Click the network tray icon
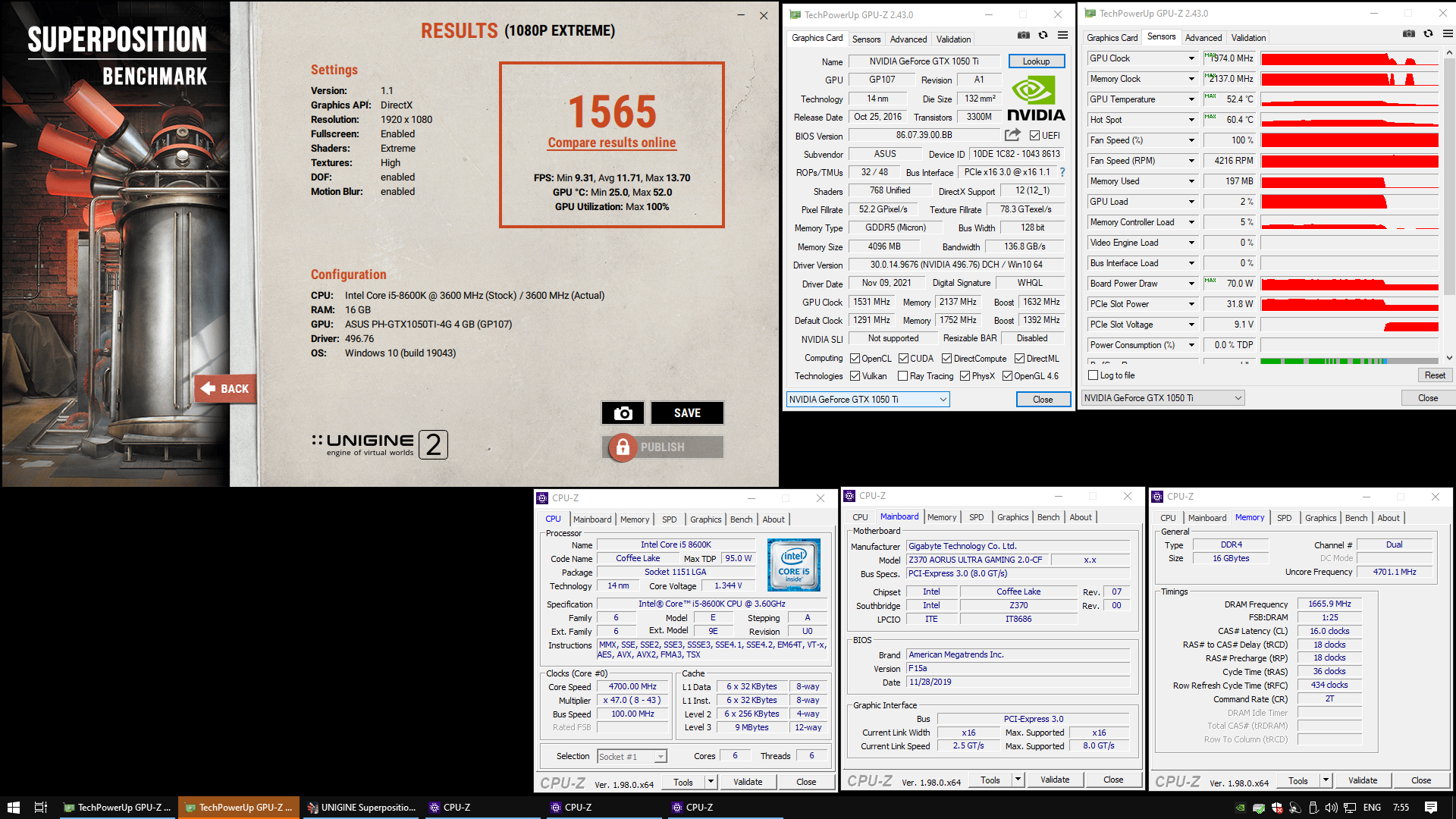The width and height of the screenshot is (1456, 819). (x=1350, y=808)
